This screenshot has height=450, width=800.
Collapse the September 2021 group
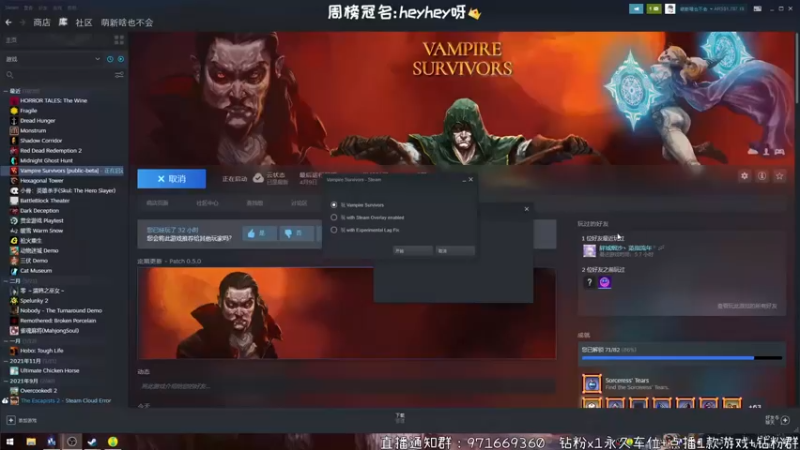(x=6, y=381)
